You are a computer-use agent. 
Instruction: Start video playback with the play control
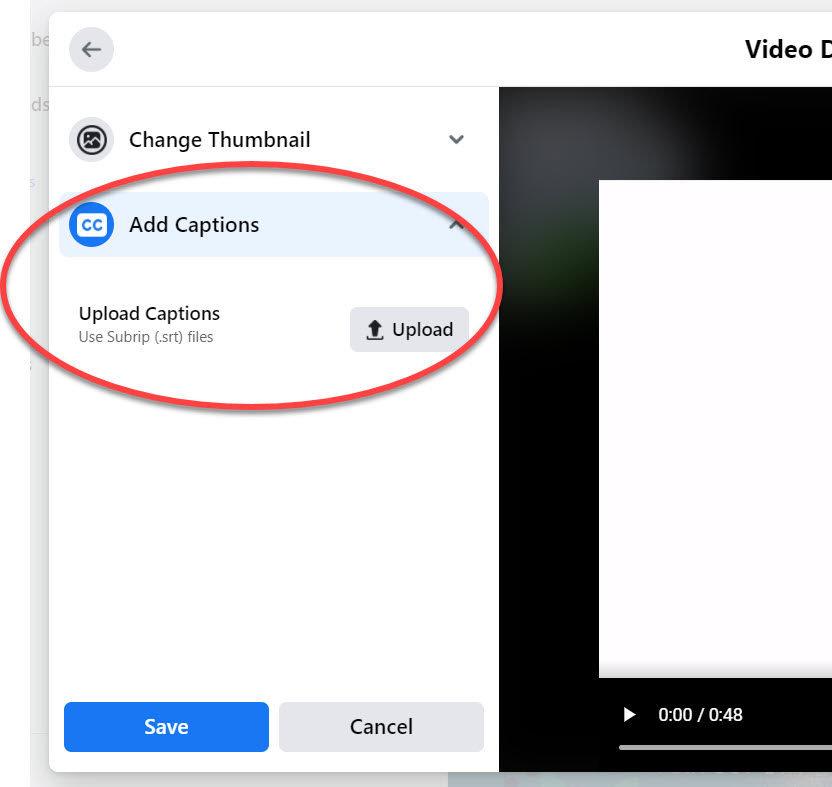630,714
